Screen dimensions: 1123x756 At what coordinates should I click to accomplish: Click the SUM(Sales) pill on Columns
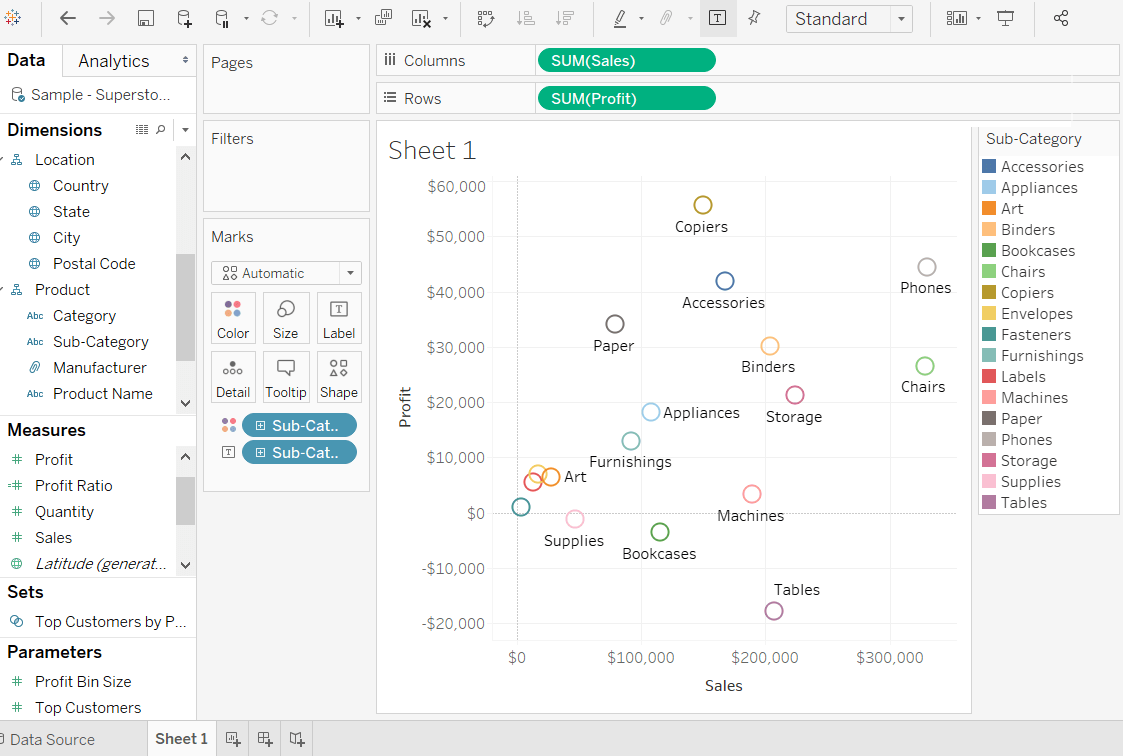[x=626, y=61]
